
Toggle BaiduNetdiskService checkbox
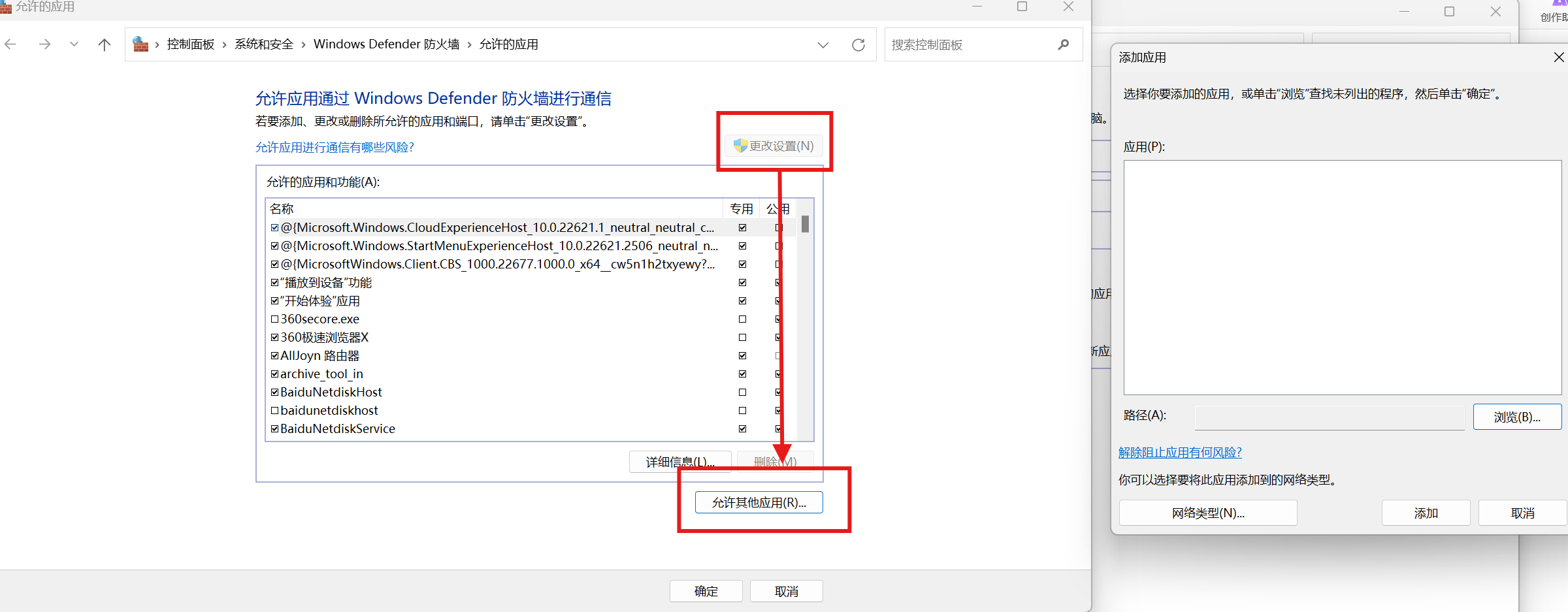275,429
